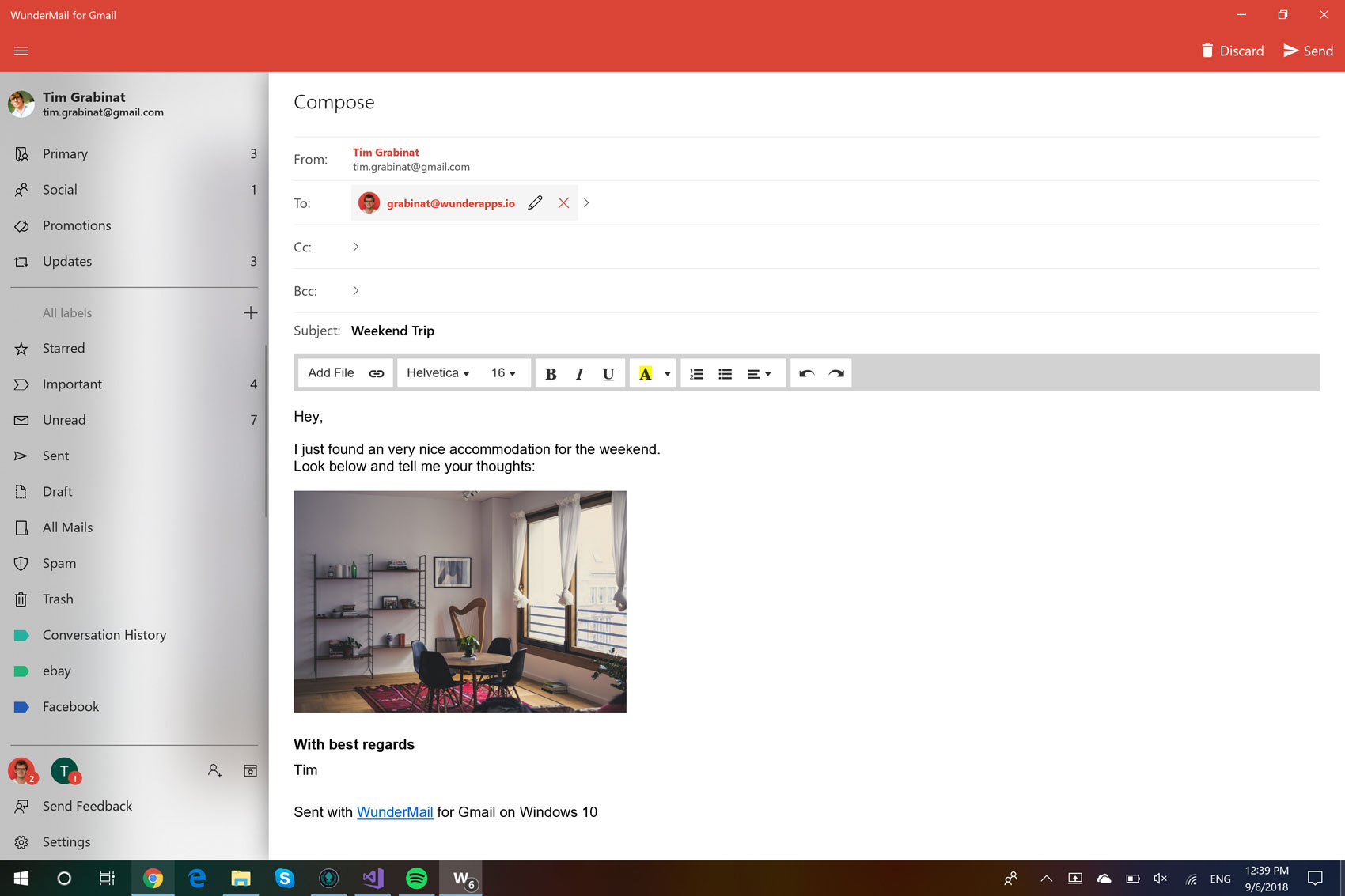Open the Facebook label

coord(134,707)
